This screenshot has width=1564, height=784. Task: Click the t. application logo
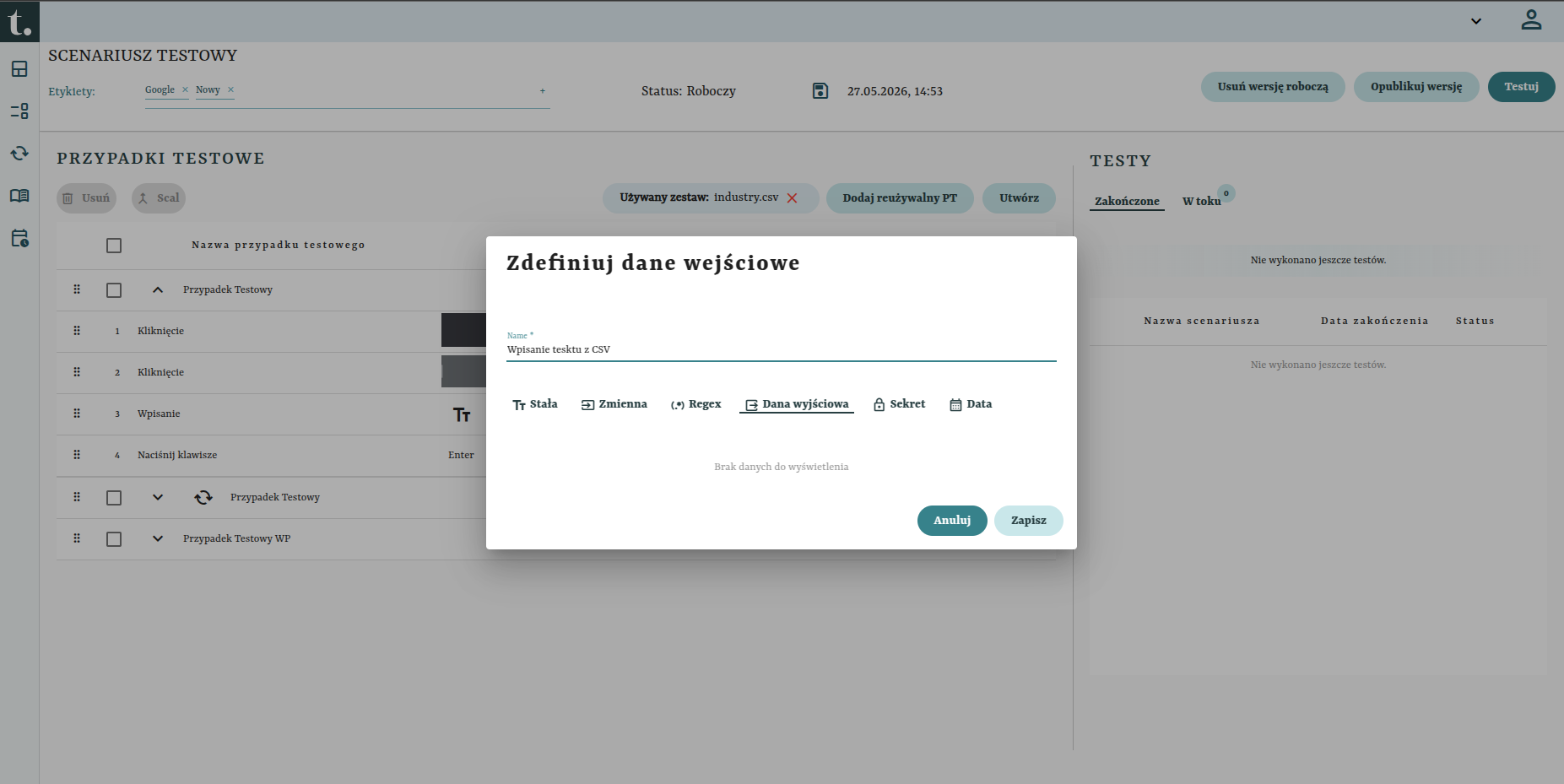(19, 22)
